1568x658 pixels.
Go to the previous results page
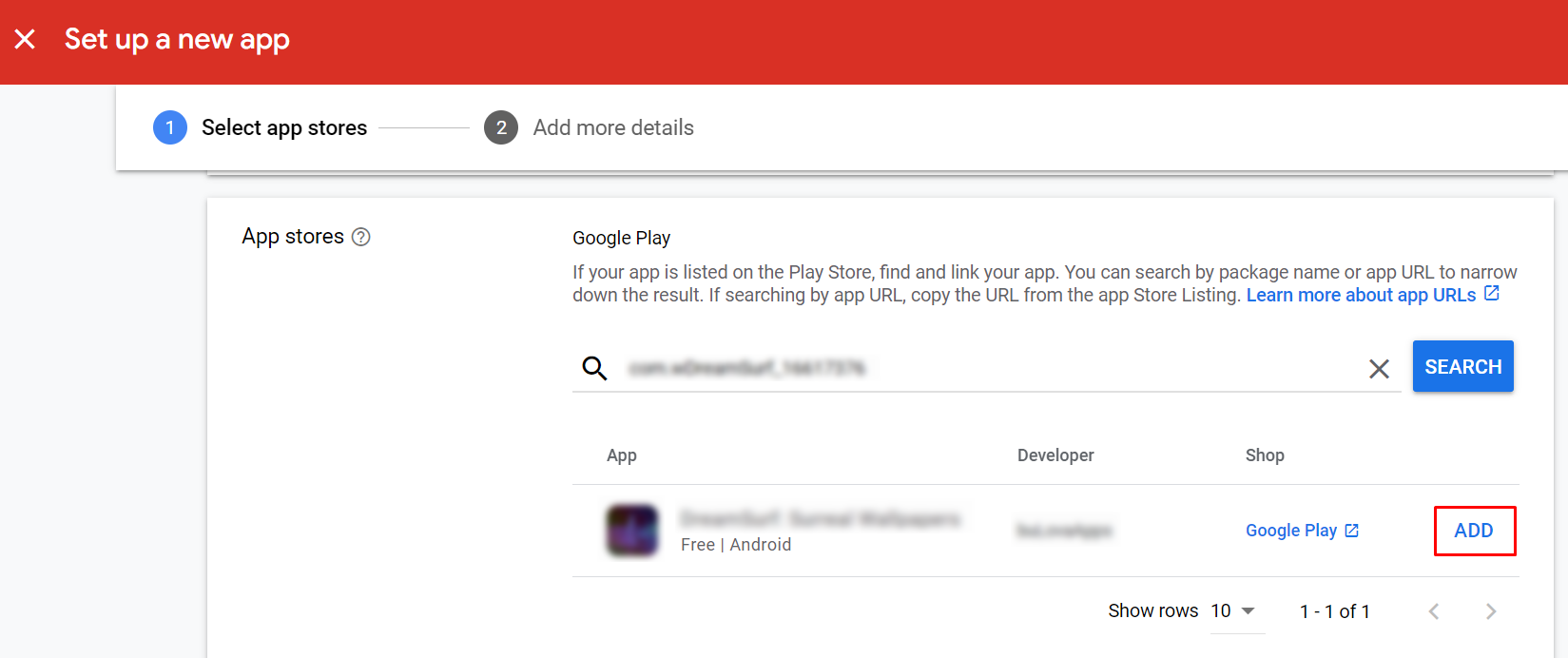click(1434, 611)
